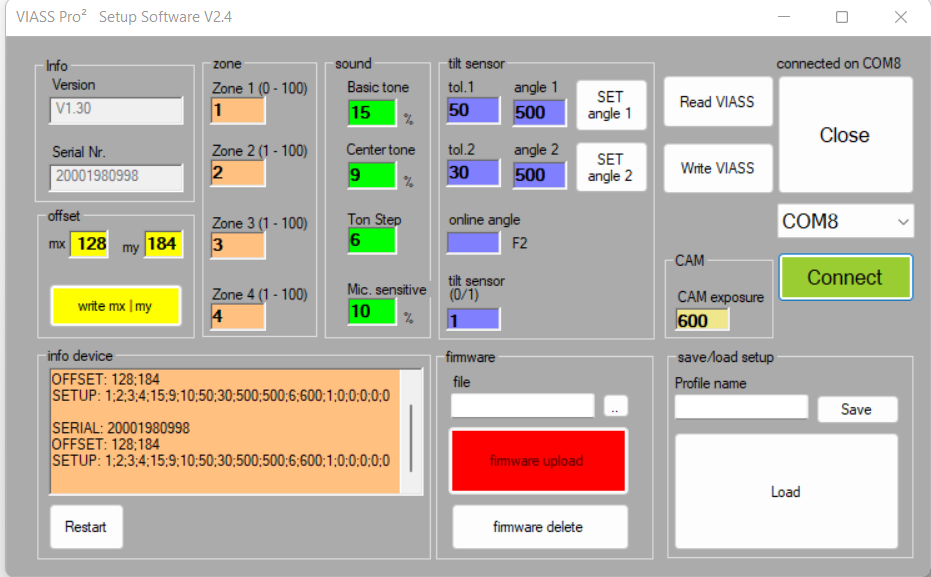
Task: Click the firmware delete button
Action: (x=540, y=527)
